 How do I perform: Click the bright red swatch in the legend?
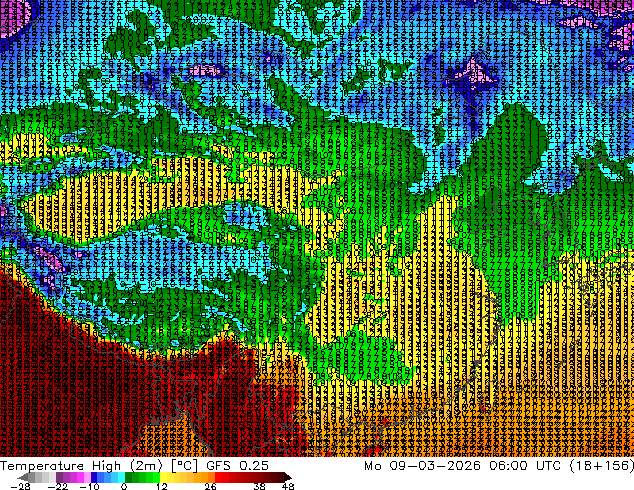click(218, 477)
